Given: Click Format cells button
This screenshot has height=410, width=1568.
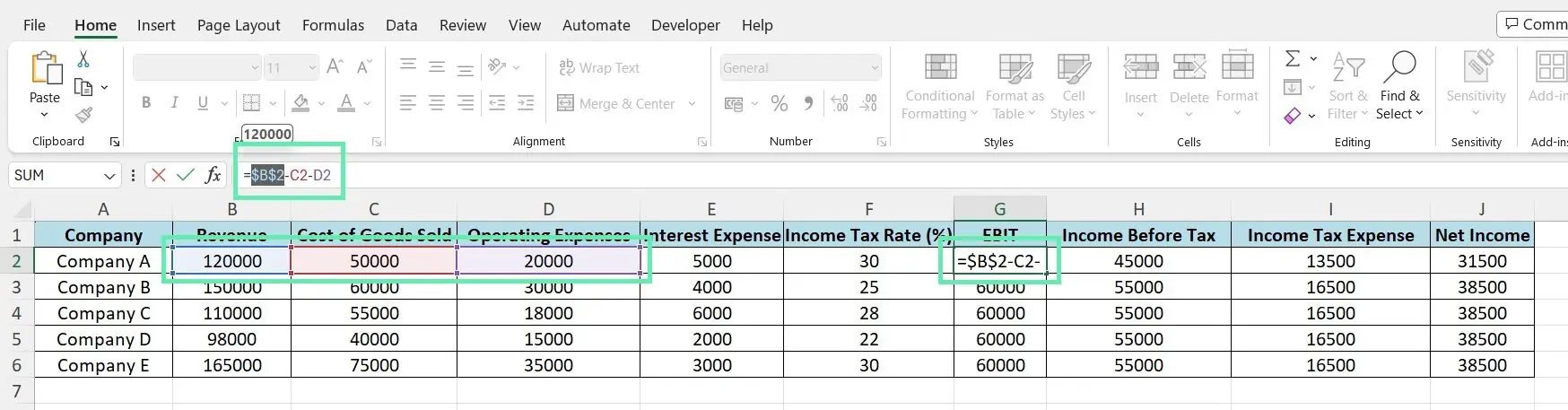Looking at the screenshot, I should pos(1238,86).
